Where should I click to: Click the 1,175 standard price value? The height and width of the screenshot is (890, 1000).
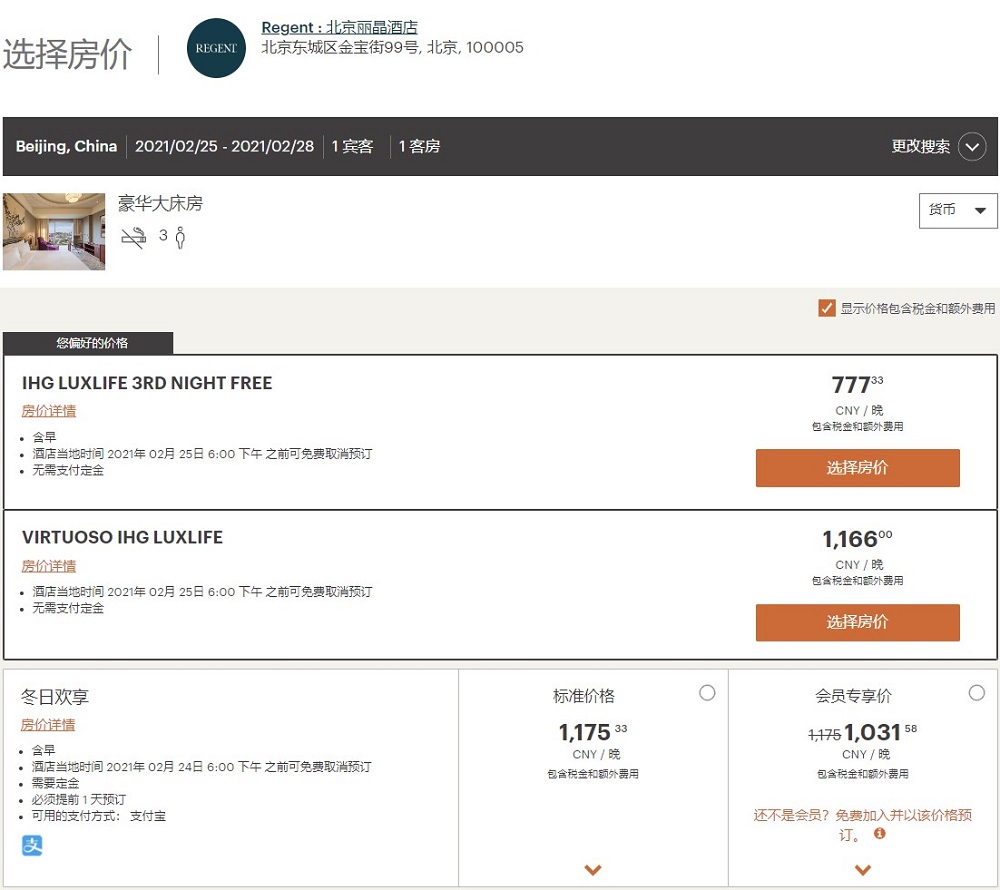[x=593, y=732]
